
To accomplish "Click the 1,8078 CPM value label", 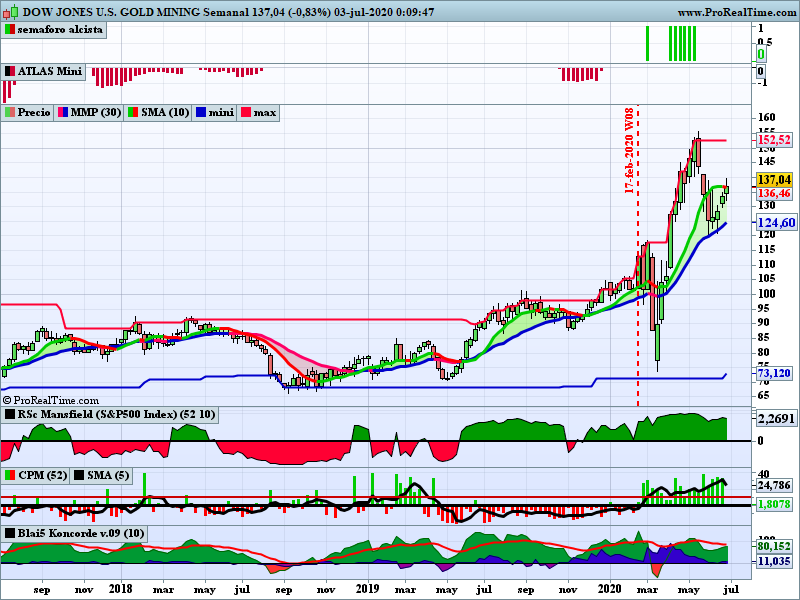I will pyautogui.click(x=774, y=504).
